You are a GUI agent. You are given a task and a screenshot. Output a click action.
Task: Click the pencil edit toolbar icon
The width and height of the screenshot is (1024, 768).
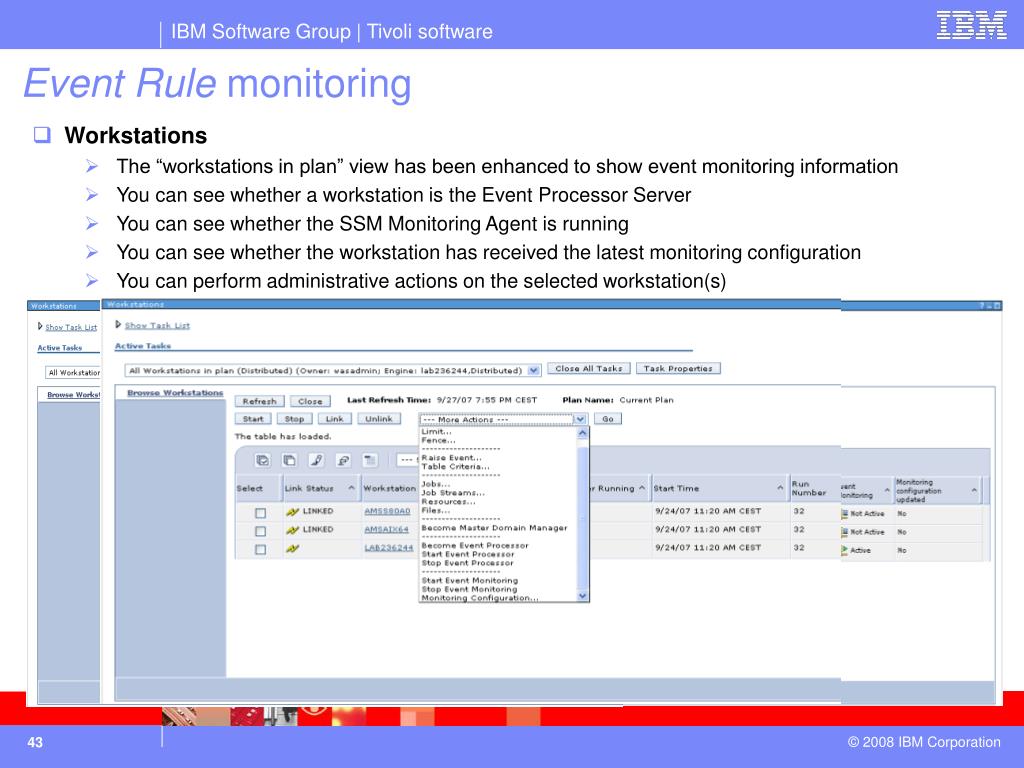[317, 460]
